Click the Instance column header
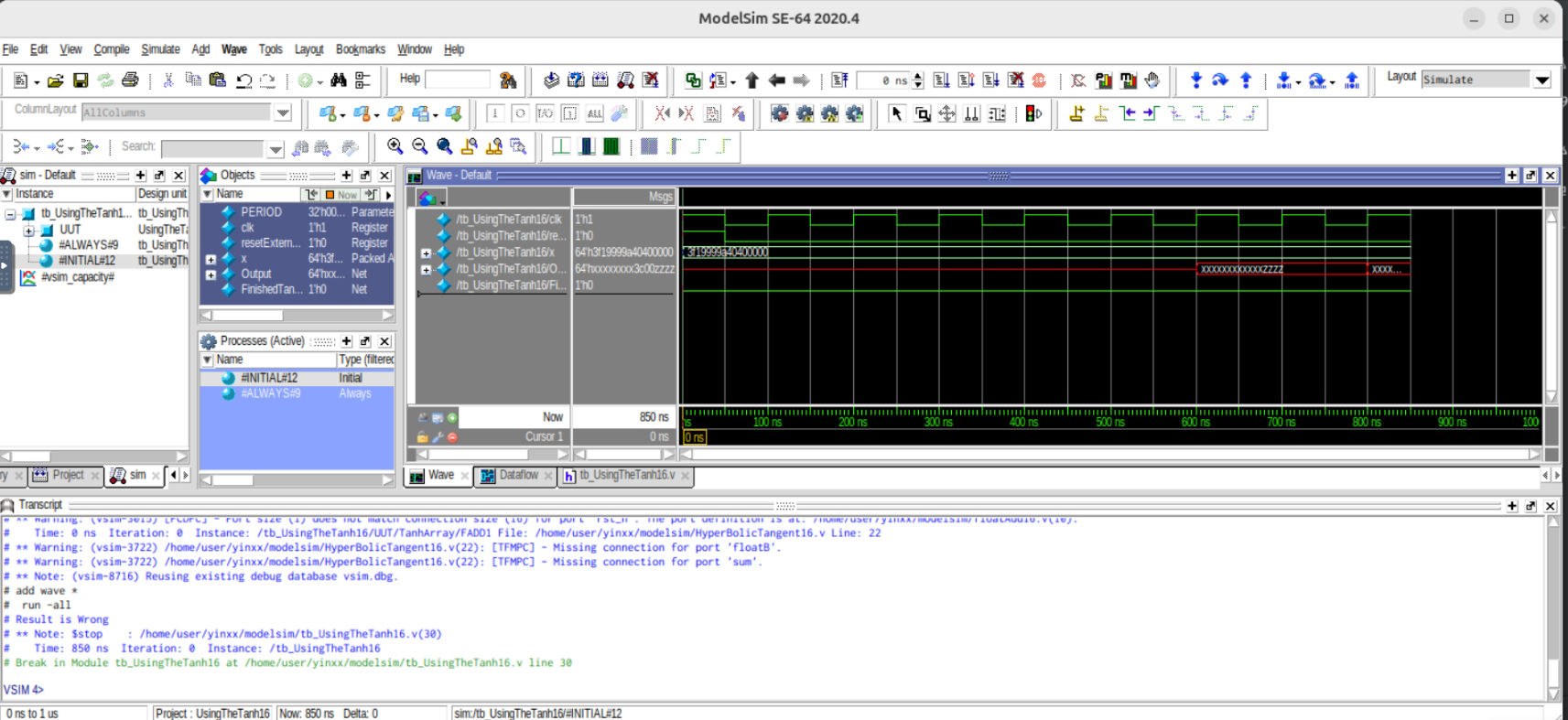The image size is (1568, 720). coord(73,194)
